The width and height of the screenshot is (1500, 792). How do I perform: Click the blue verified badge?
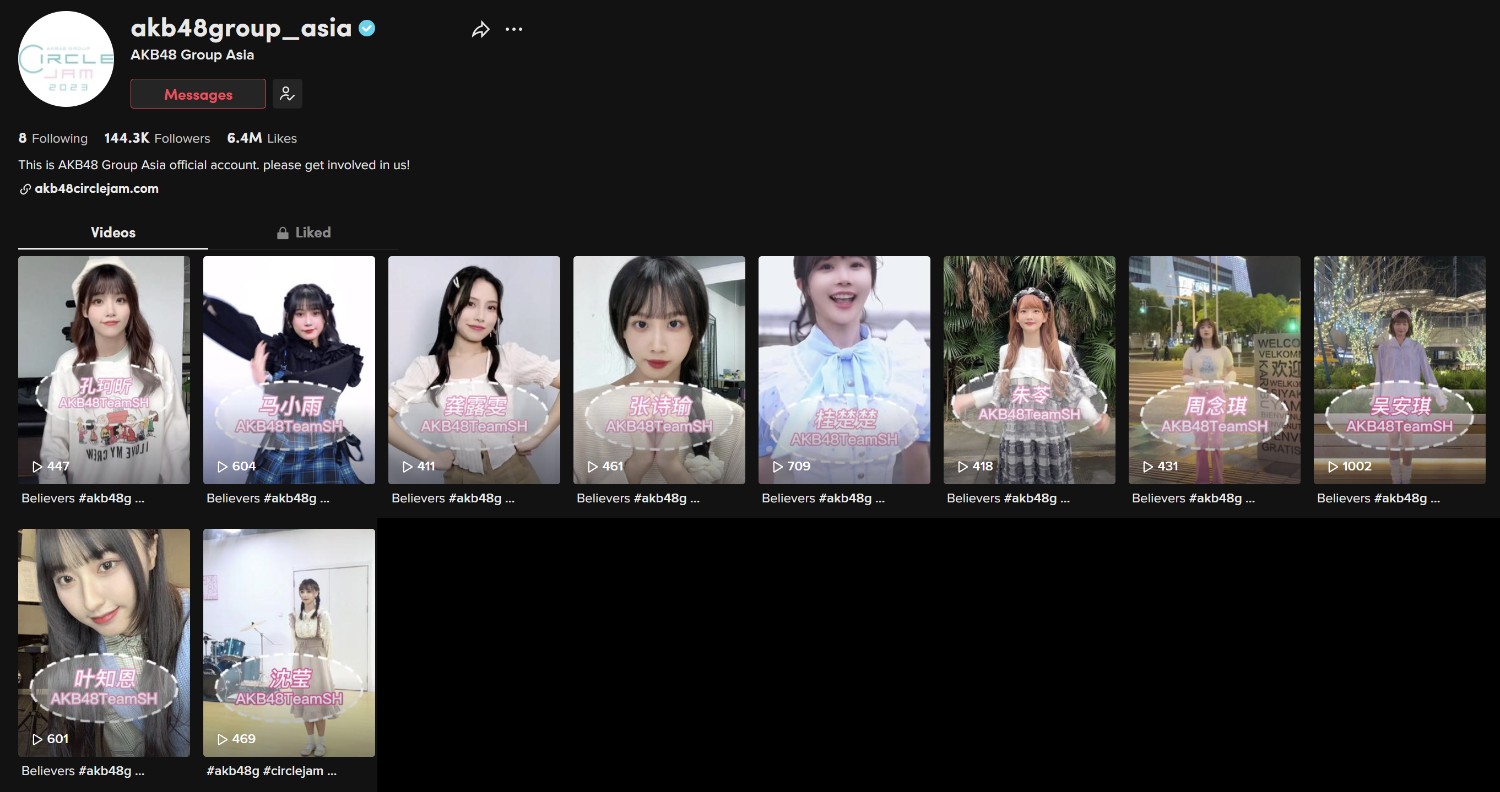point(368,29)
